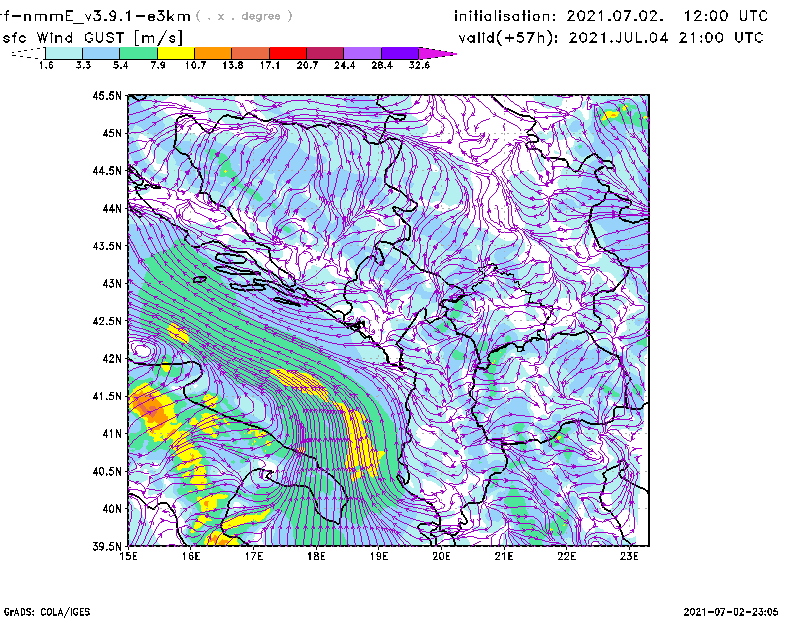Screen dimensions: 800x618
Task: Select the green 5.4–7.9 legend swatch
Action: pos(139,53)
